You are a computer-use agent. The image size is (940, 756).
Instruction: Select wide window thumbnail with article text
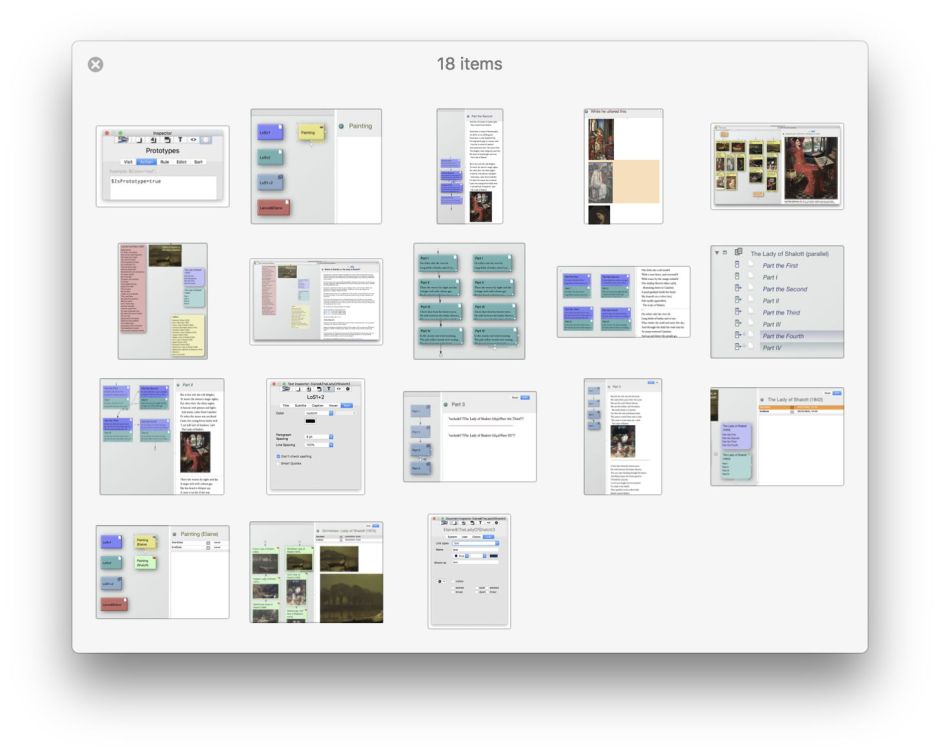pyautogui.click(x=316, y=301)
